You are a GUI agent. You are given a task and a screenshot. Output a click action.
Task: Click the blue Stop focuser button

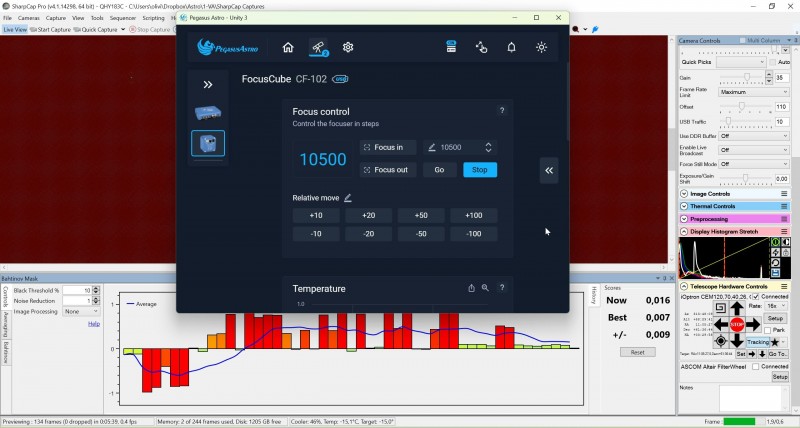click(x=480, y=170)
